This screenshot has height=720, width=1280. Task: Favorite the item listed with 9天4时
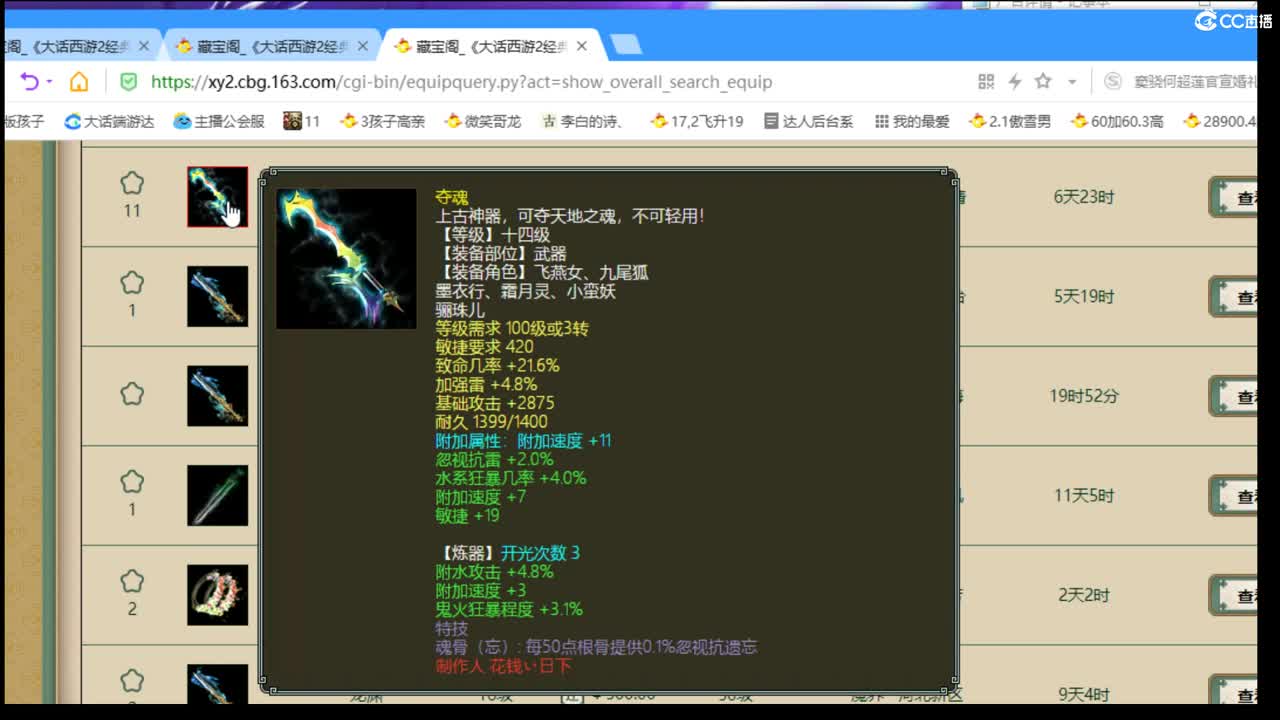point(132,681)
